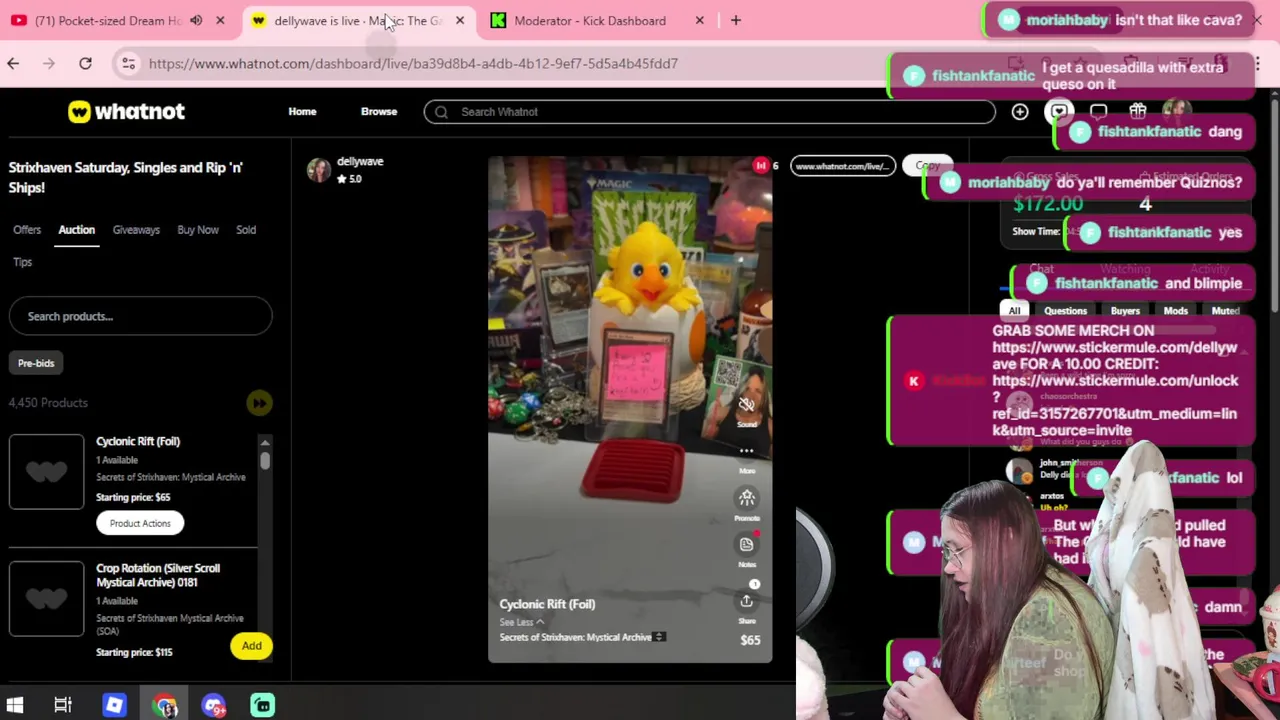Open the Home menu item

(x=302, y=111)
